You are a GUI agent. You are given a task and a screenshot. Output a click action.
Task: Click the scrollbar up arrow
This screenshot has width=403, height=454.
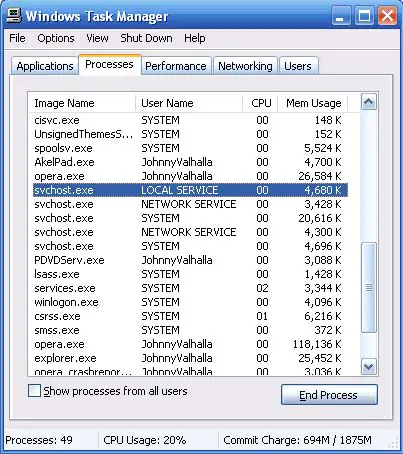(369, 102)
